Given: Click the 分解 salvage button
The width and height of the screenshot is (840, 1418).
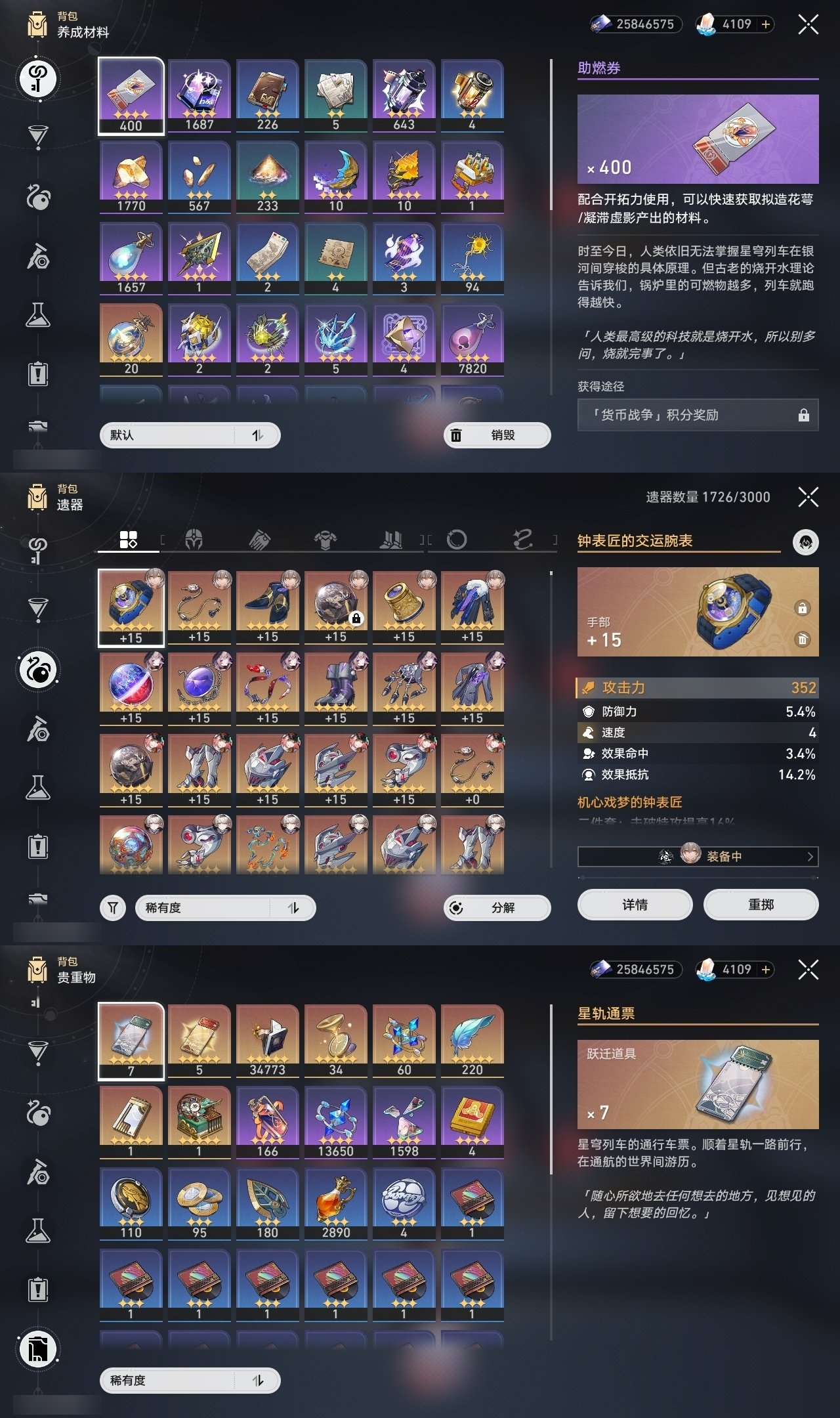Looking at the screenshot, I should pos(497,908).
